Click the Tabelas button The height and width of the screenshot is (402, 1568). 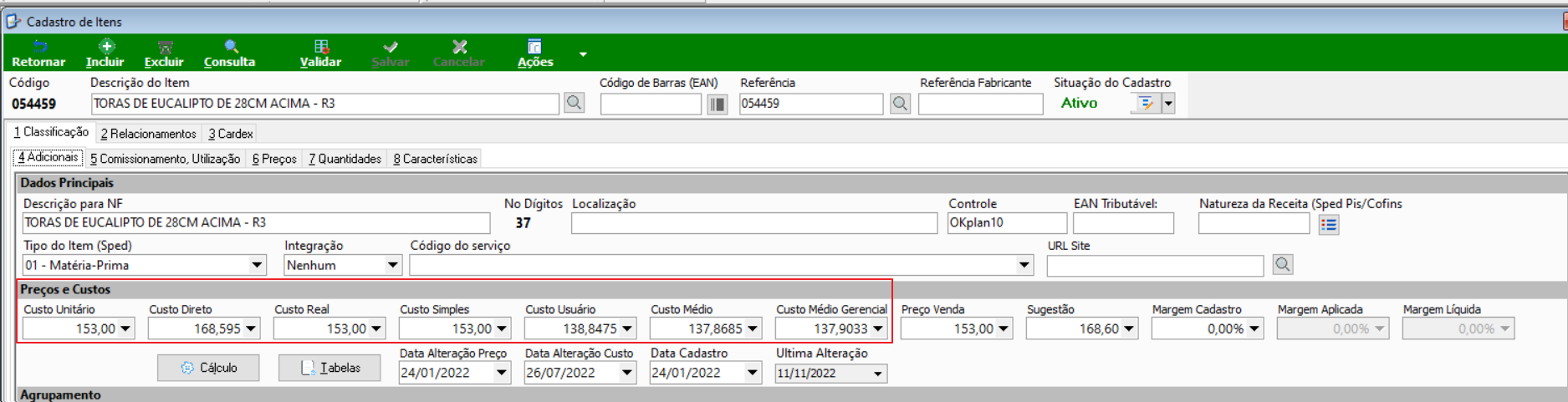click(329, 368)
